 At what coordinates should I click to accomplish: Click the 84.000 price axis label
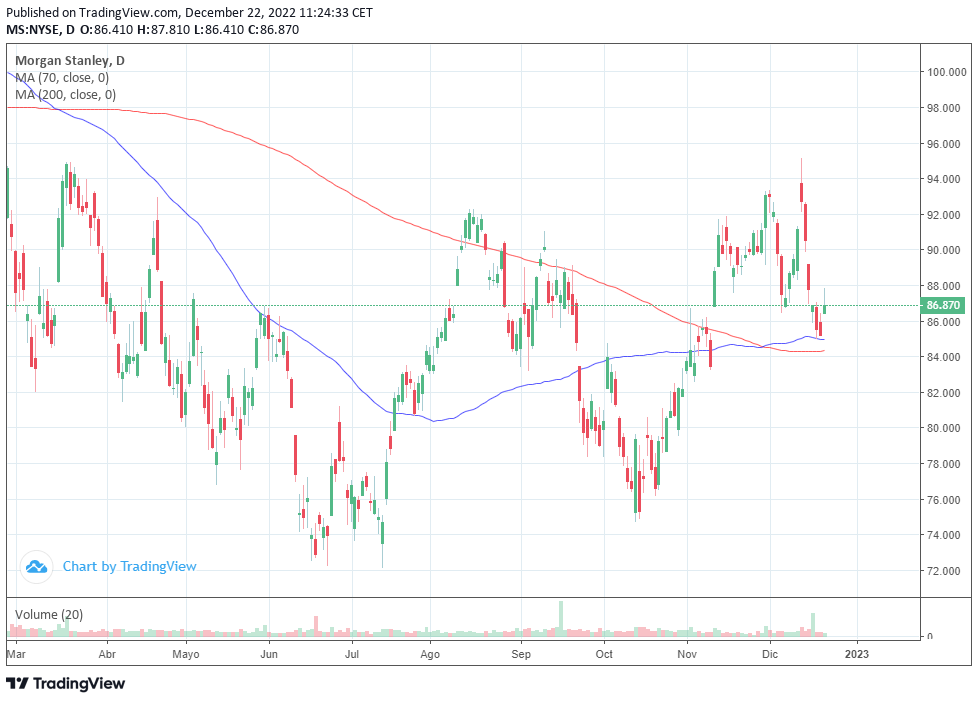click(944, 357)
